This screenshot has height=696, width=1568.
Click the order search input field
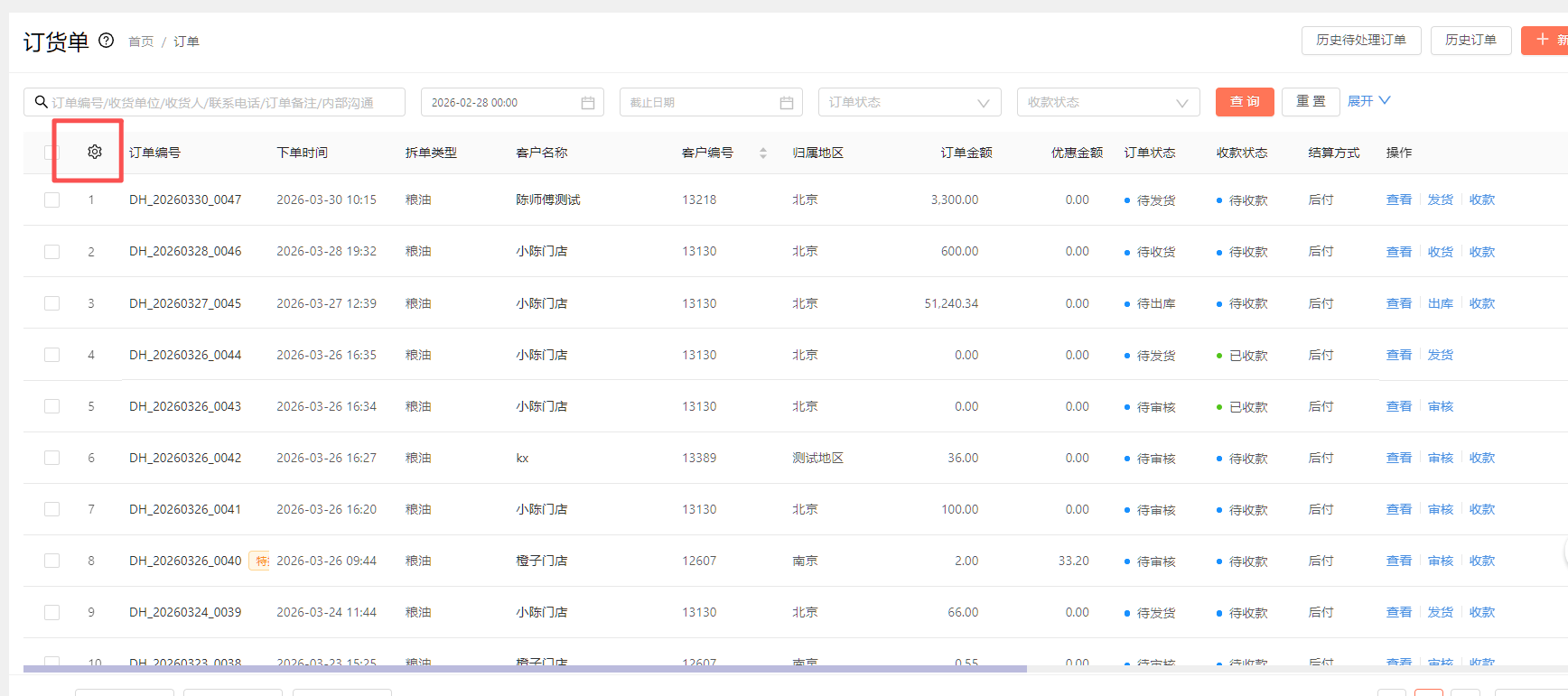[x=215, y=102]
